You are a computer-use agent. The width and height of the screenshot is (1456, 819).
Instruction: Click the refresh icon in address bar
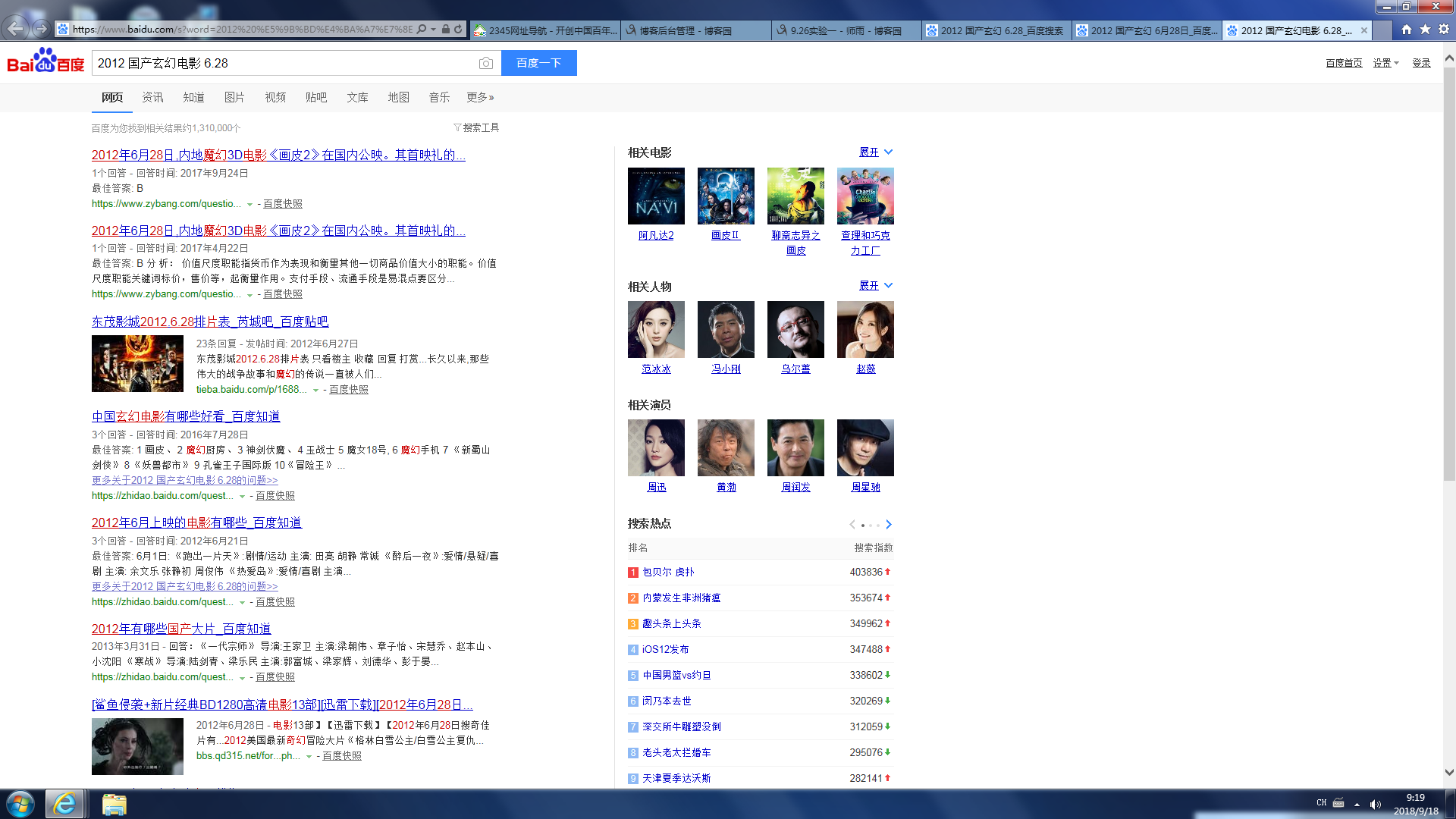click(458, 30)
